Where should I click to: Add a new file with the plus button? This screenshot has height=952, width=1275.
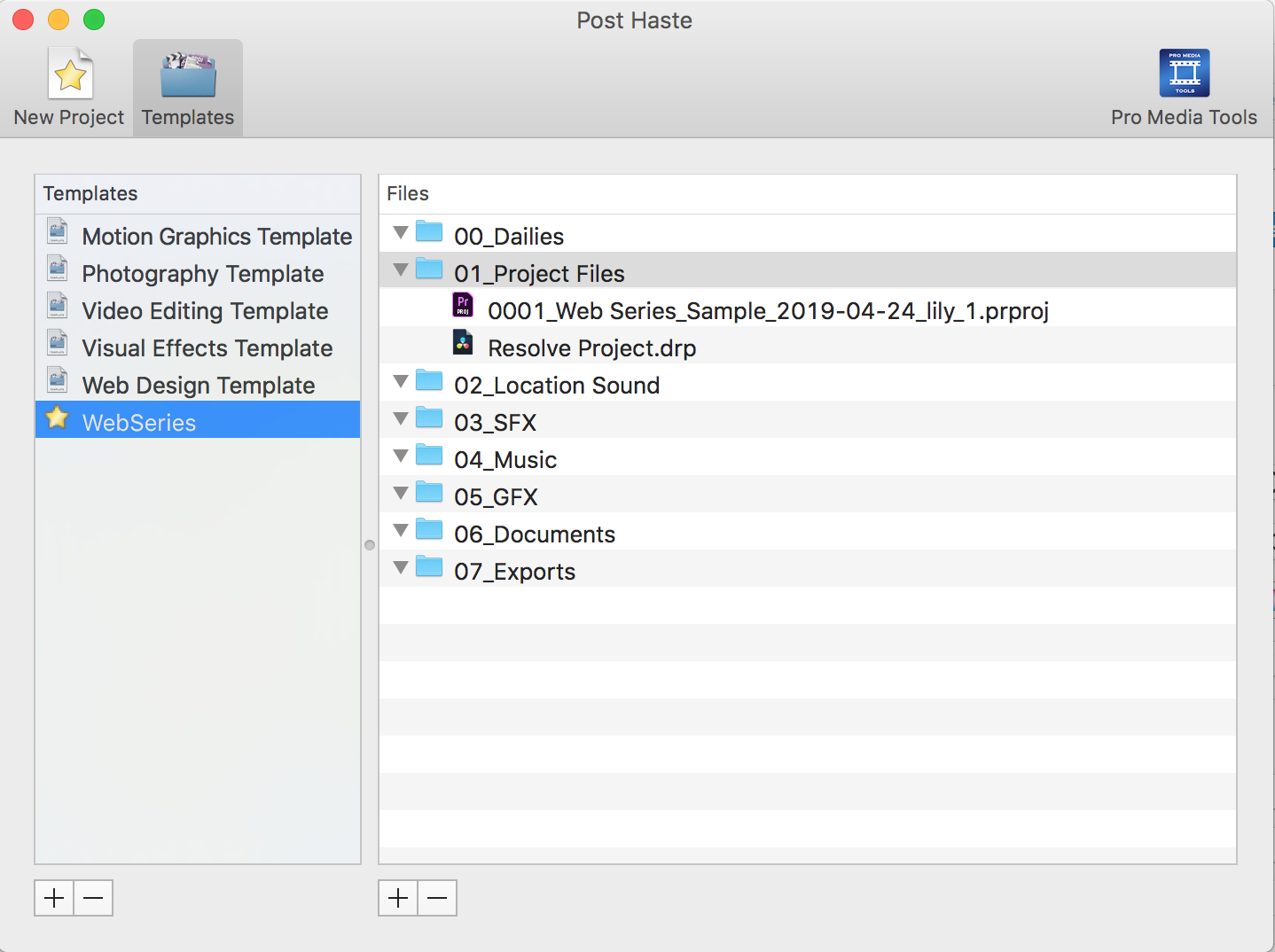tap(398, 898)
